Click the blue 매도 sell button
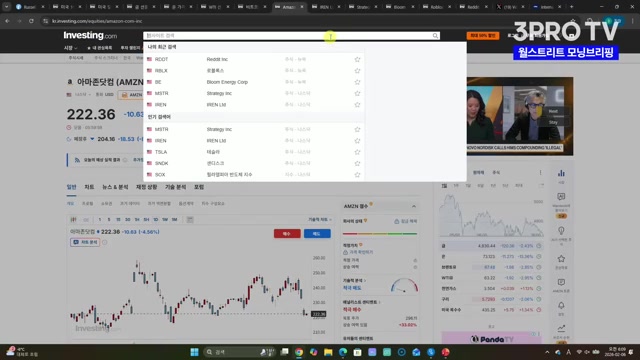Screen dimensions: 640x360 click(x=317, y=233)
